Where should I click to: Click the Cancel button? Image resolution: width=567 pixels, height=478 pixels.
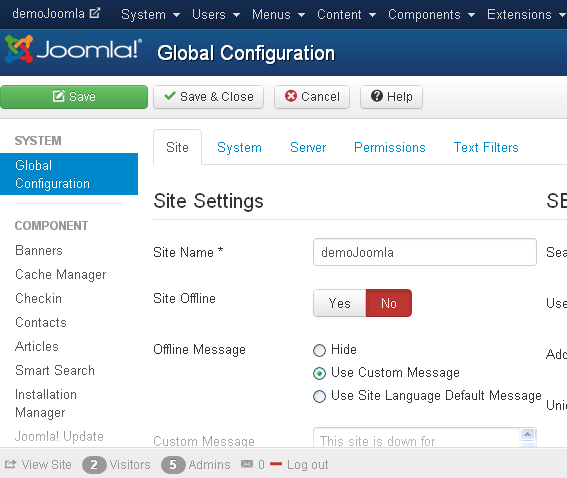312,97
